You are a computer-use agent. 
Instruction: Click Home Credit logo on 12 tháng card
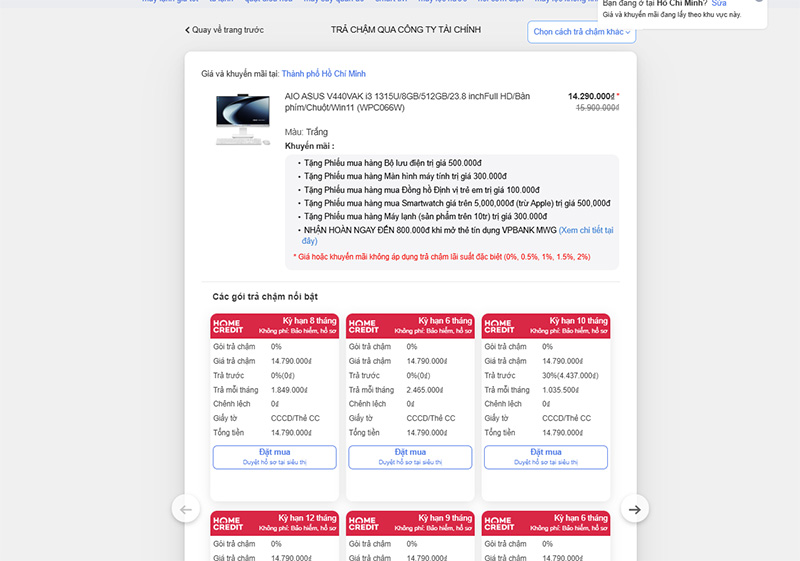pos(228,524)
